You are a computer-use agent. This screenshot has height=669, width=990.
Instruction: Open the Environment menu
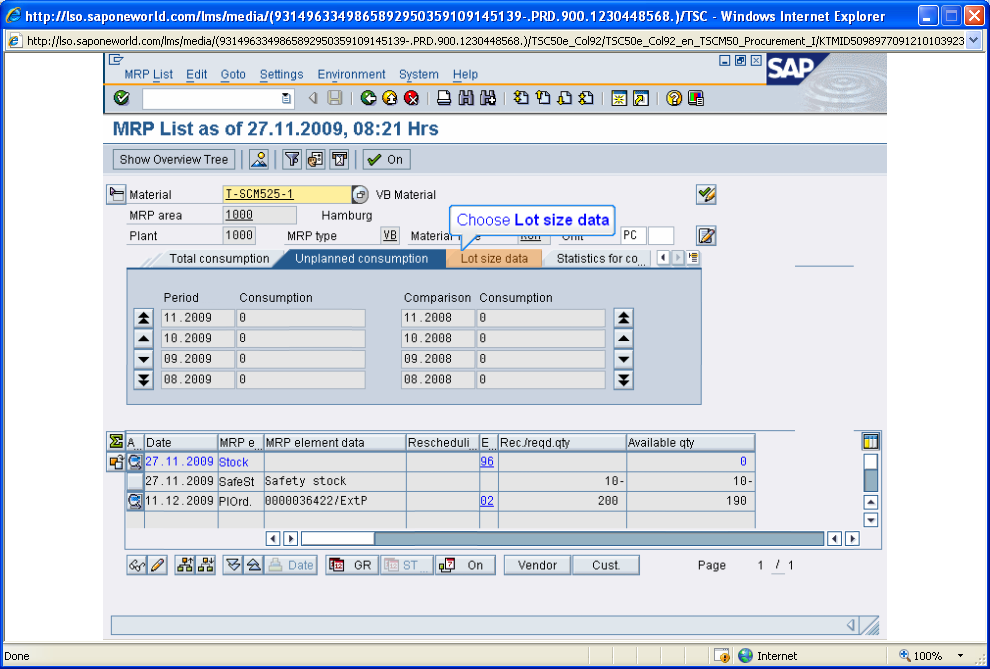351,74
